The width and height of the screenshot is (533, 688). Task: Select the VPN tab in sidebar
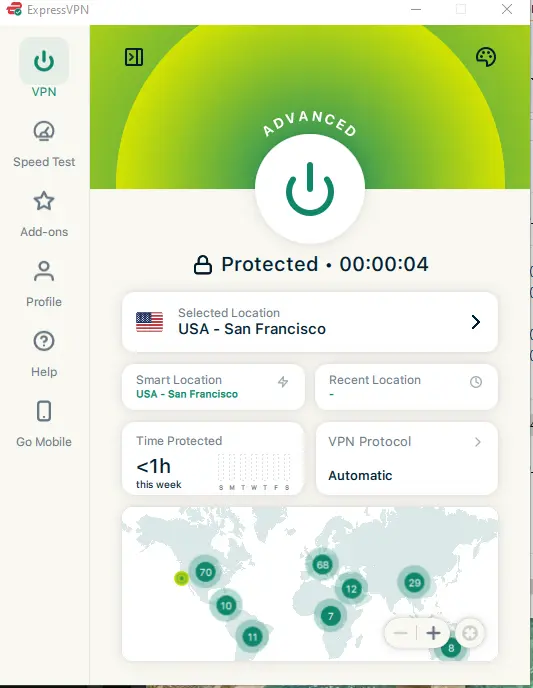44,68
